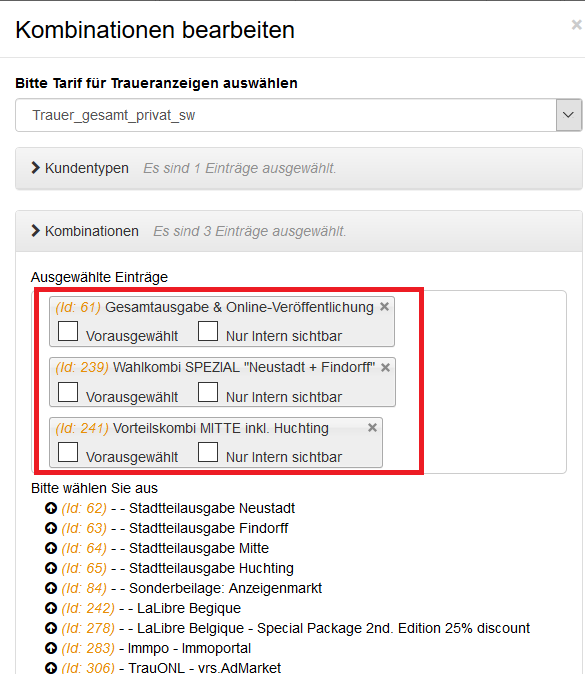Viewport: 585px width, 674px height.
Task: Toggle Nur Intern sichtbar for Gesamtausgabe entry
Action: pos(208,331)
